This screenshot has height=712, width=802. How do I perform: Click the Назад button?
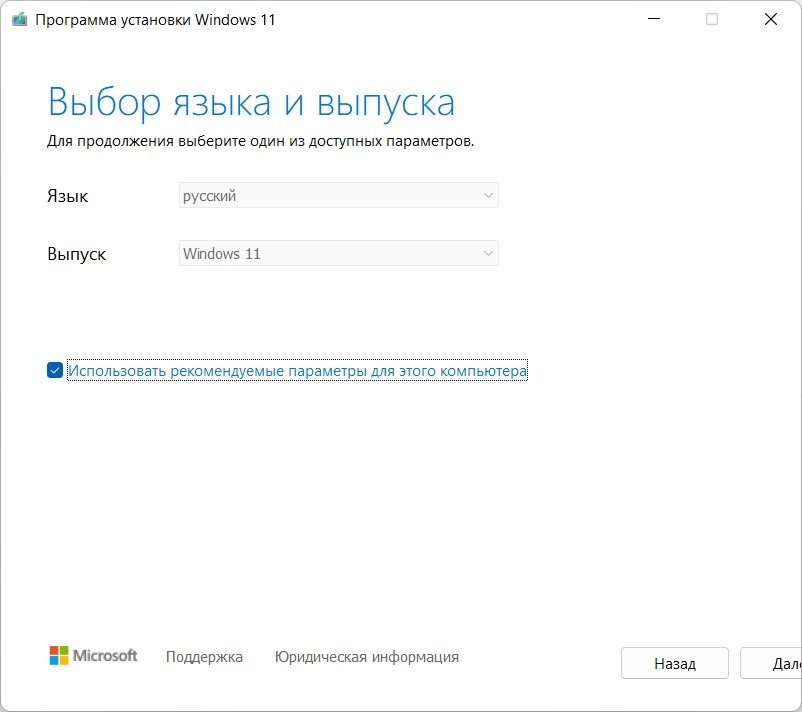coord(675,663)
